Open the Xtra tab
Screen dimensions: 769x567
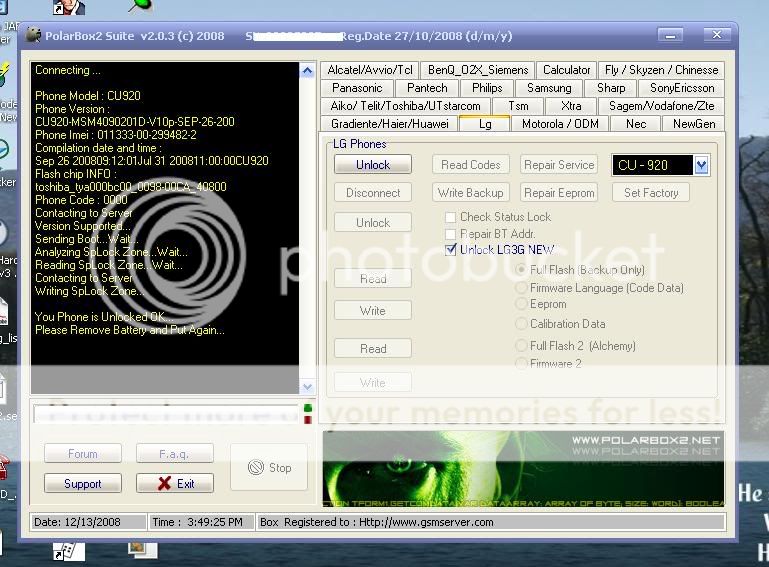(x=571, y=106)
